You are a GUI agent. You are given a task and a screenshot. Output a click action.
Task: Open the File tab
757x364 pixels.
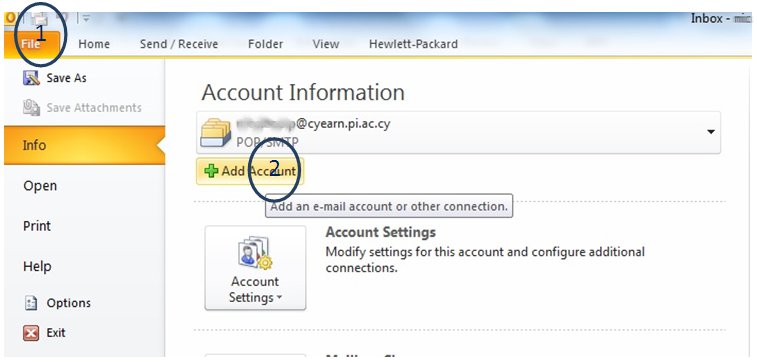[x=32, y=44]
